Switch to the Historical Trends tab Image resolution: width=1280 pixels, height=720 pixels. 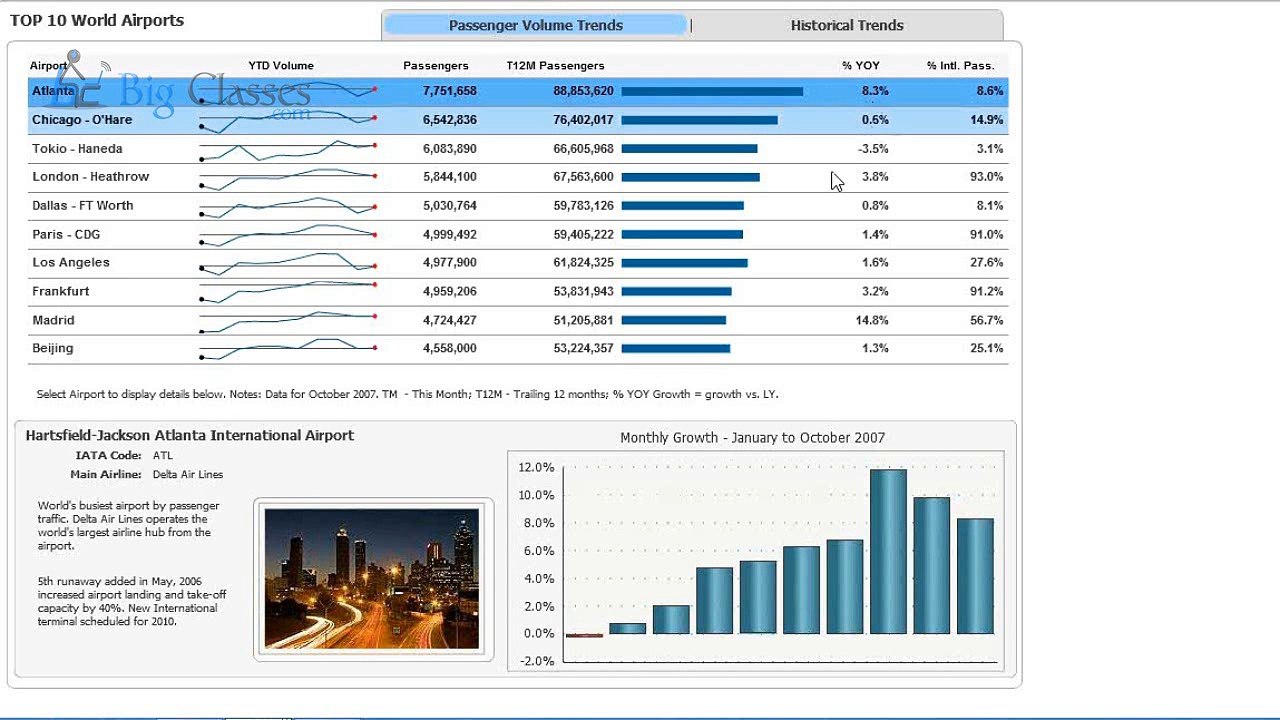point(847,25)
